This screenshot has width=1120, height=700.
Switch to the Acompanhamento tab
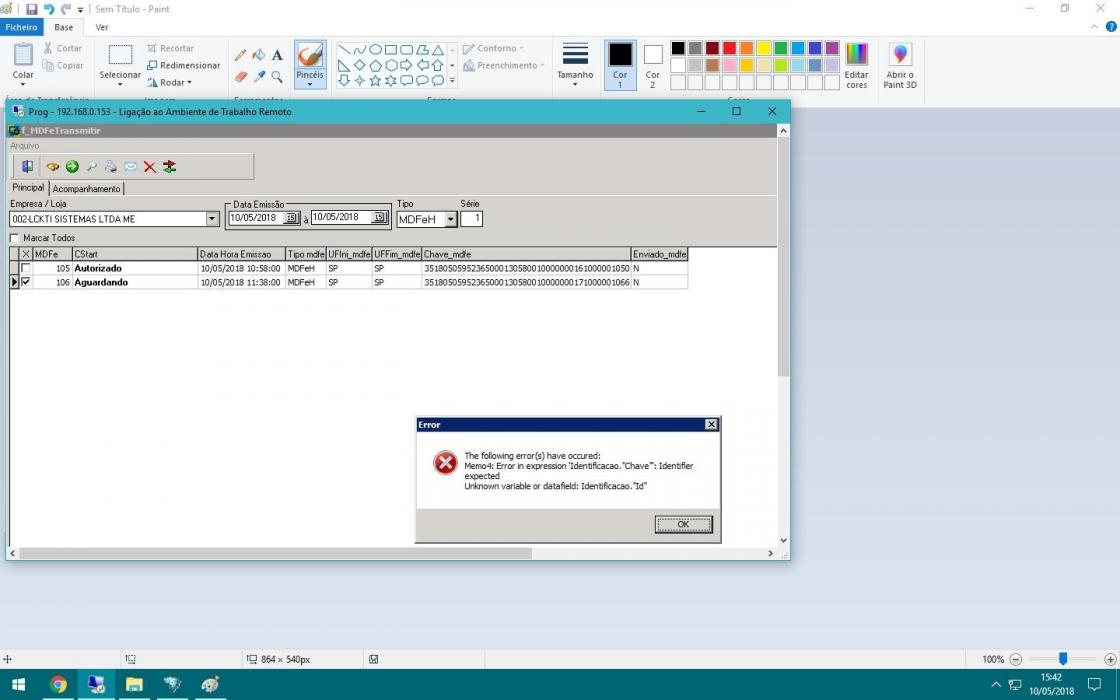[86, 189]
